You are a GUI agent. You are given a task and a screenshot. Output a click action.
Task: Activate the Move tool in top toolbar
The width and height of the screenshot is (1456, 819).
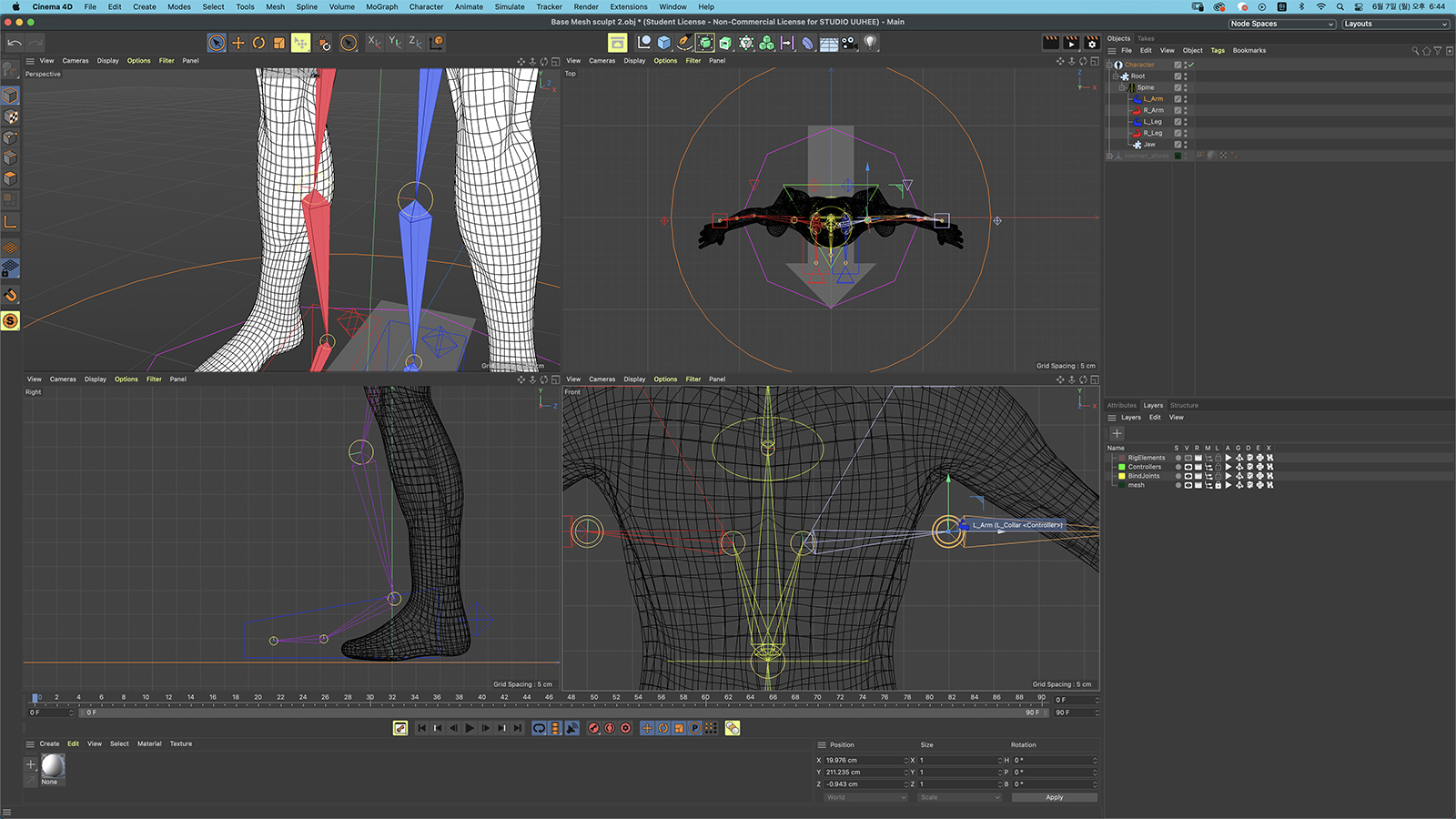coord(238,43)
